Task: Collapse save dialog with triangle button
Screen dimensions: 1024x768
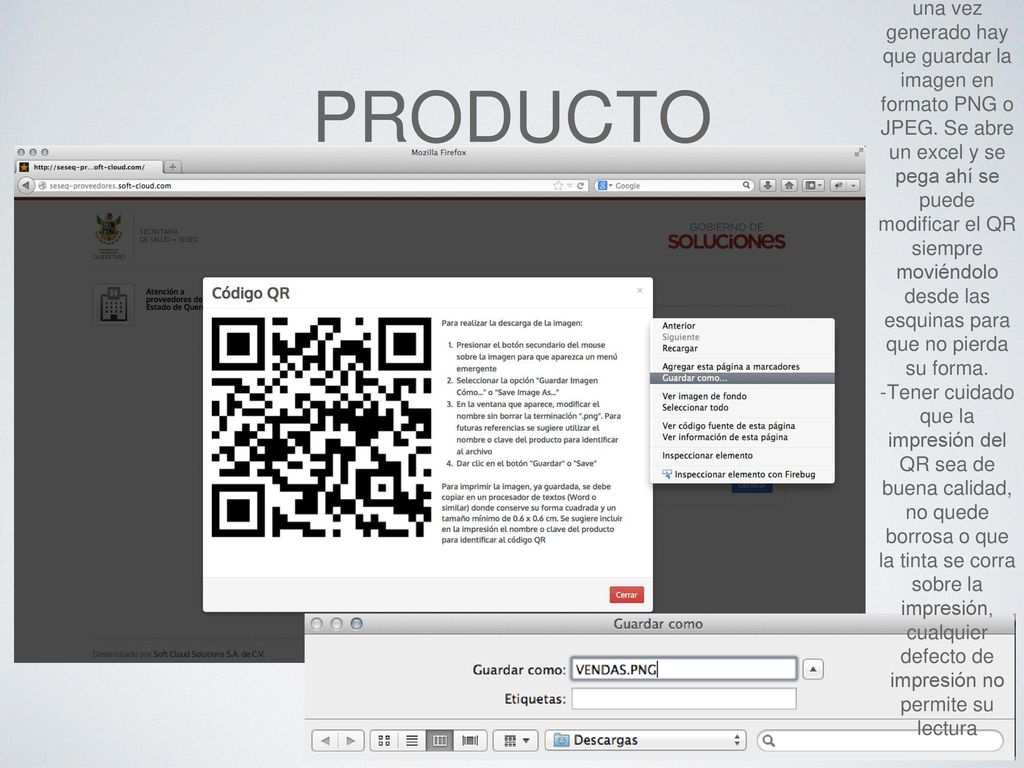Action: (813, 669)
